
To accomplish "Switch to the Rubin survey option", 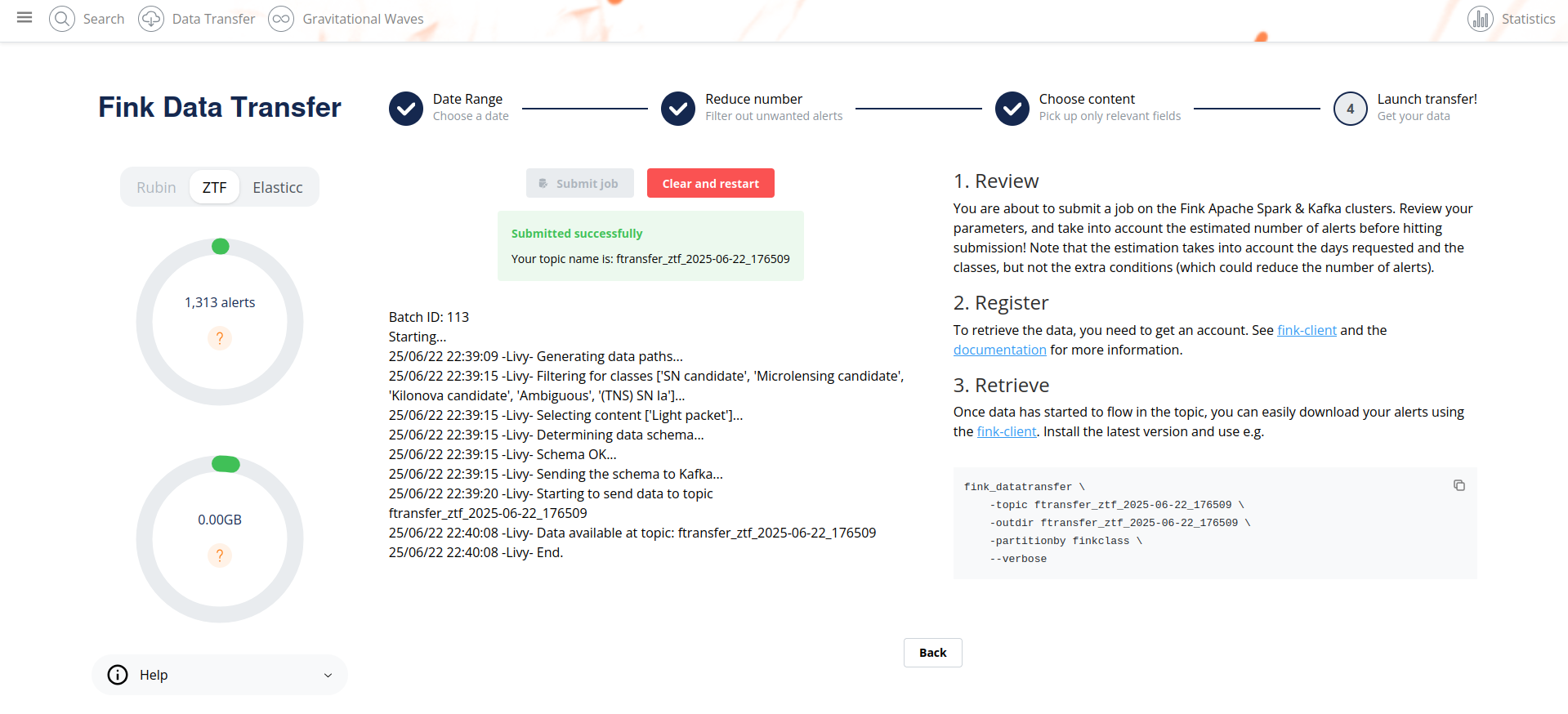I will point(156,187).
